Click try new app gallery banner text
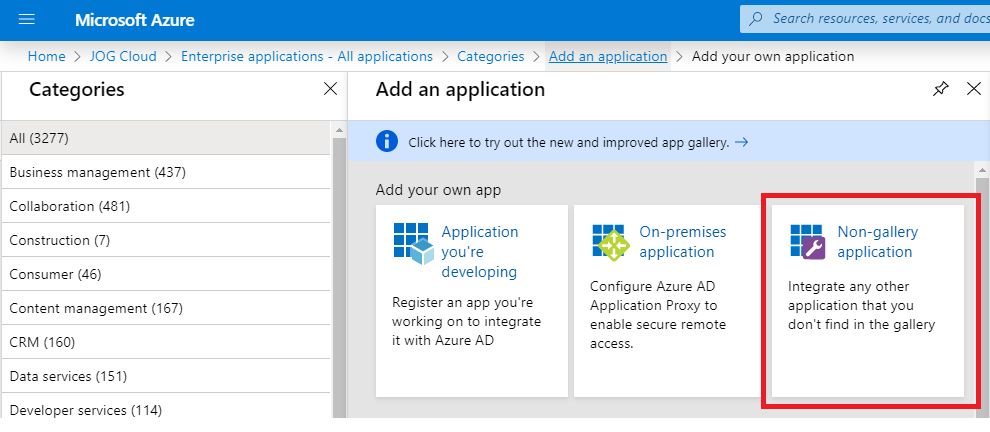The image size is (990, 432). pos(569,143)
